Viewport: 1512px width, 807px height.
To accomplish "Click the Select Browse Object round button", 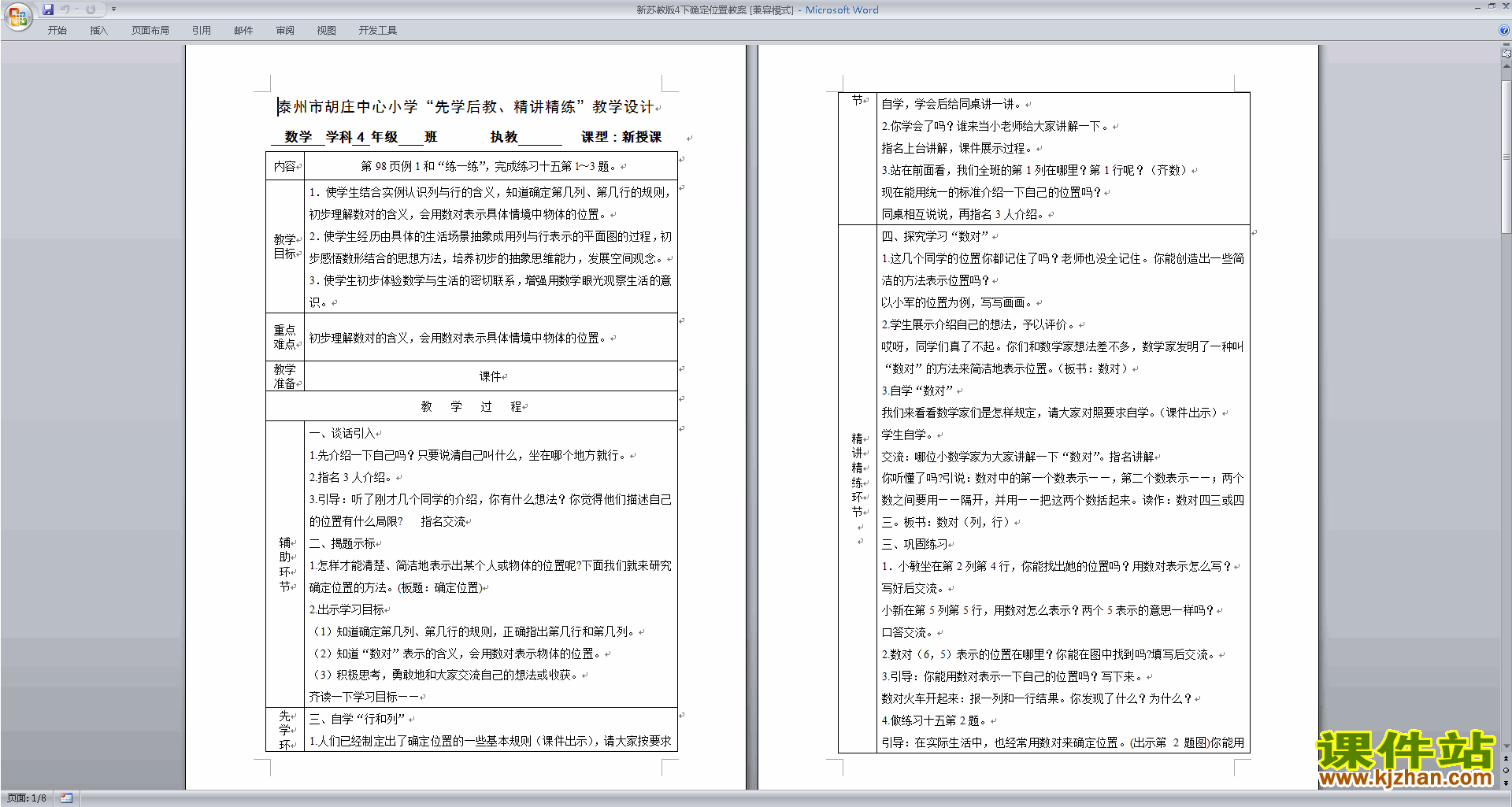I will click(1506, 770).
